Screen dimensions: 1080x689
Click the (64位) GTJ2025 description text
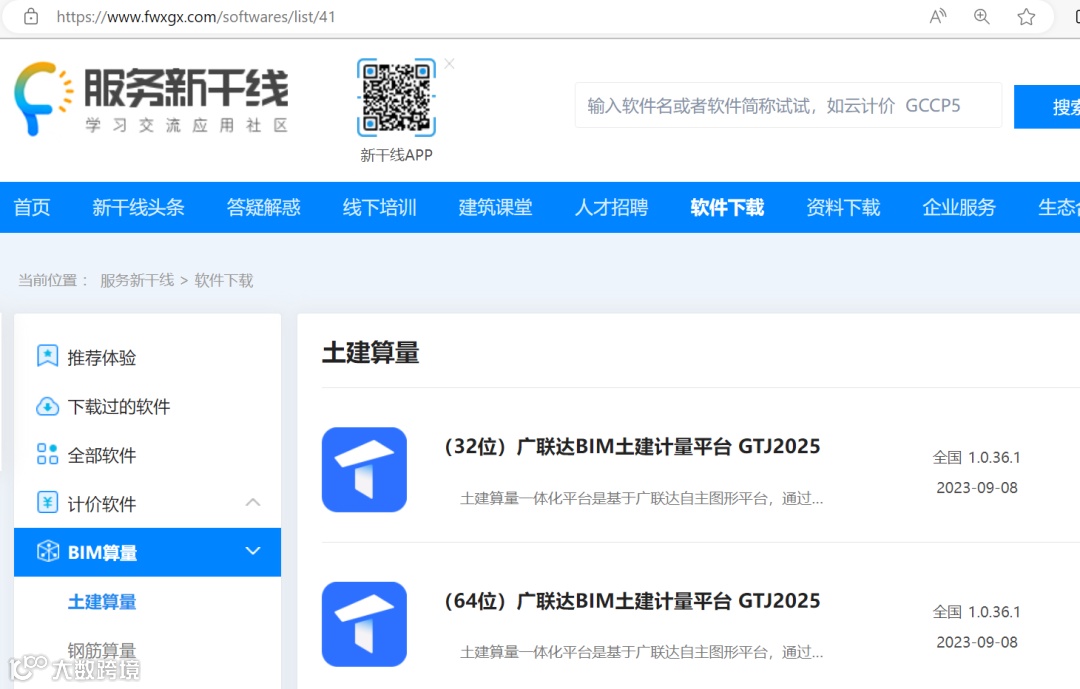coord(641,652)
